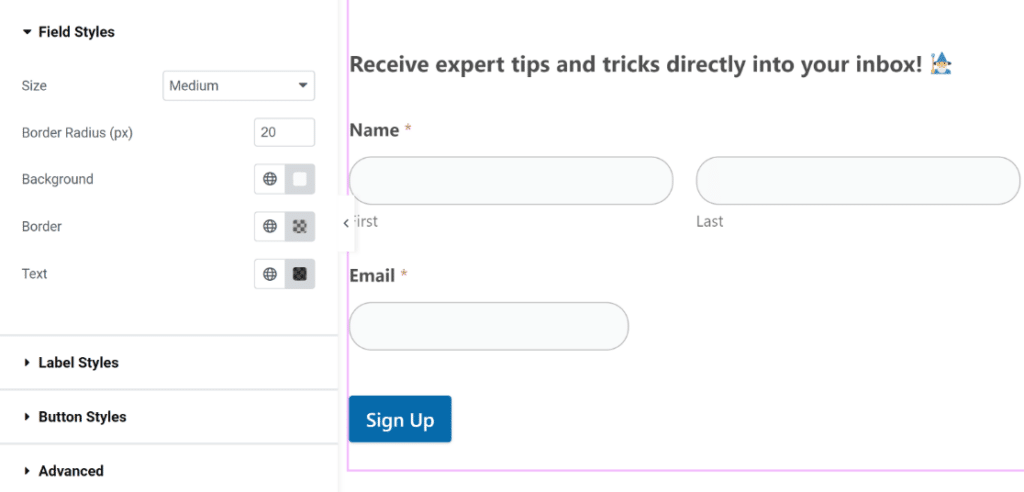Expand the Advanced section

click(x=70, y=471)
